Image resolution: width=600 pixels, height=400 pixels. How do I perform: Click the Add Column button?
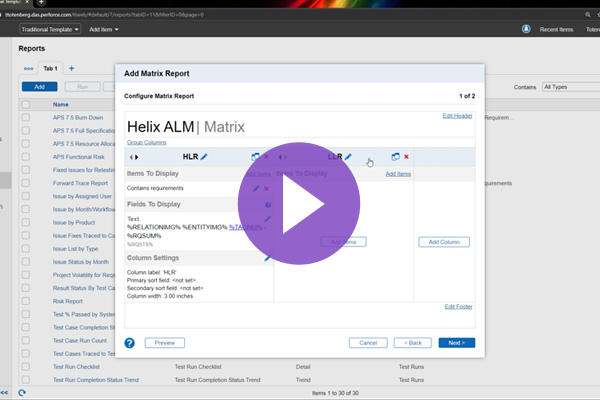[x=444, y=242]
